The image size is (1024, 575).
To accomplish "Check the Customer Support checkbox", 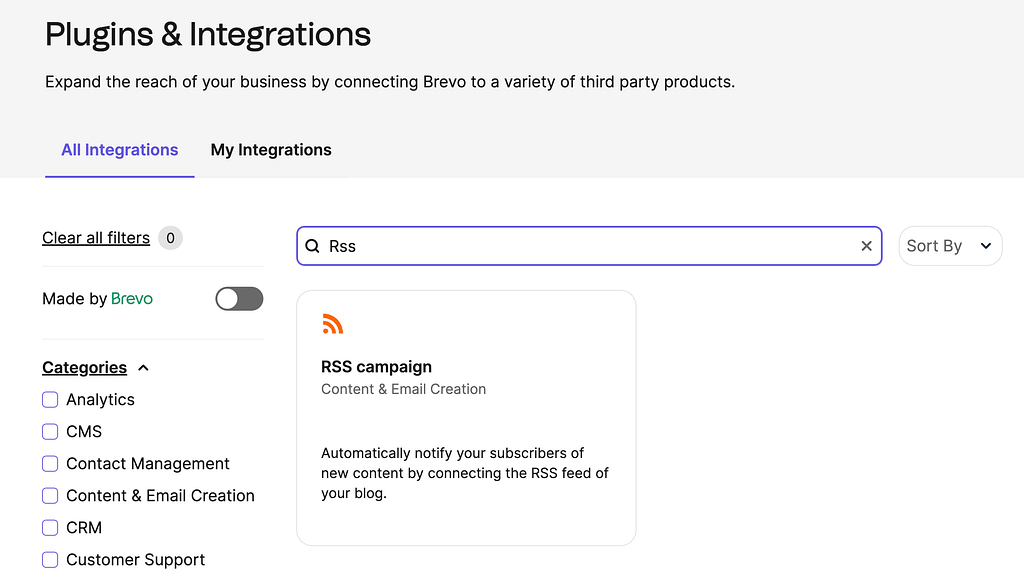I will point(50,559).
